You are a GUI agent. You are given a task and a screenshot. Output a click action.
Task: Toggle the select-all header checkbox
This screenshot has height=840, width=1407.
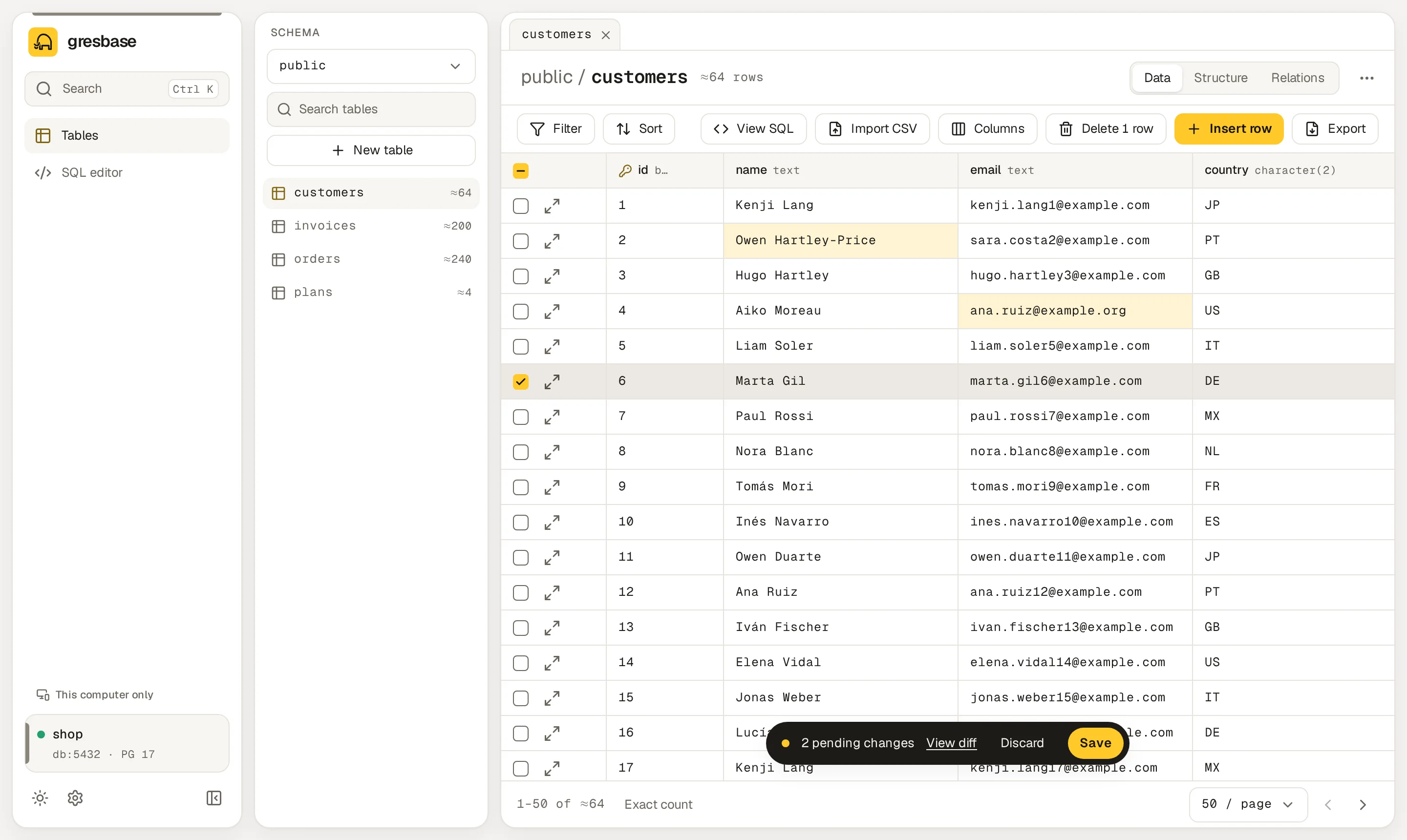click(x=521, y=171)
